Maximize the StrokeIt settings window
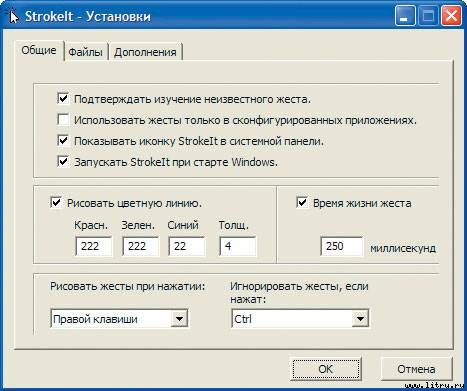 (428, 16)
